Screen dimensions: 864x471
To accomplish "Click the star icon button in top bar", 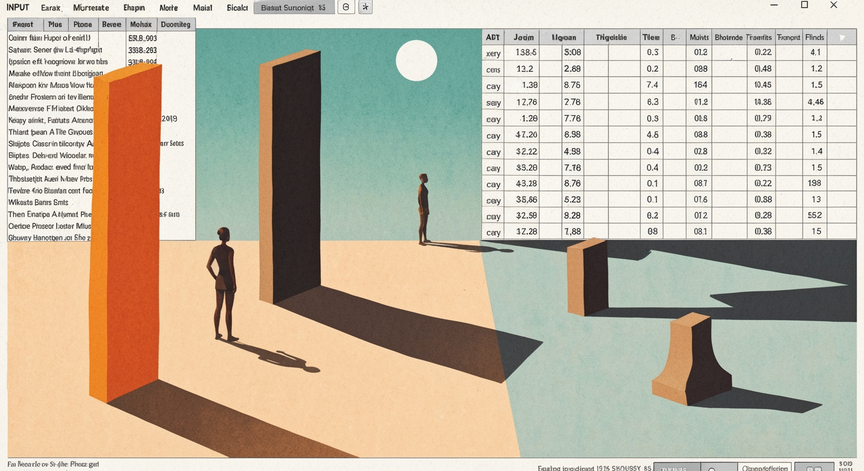I will (x=365, y=7).
